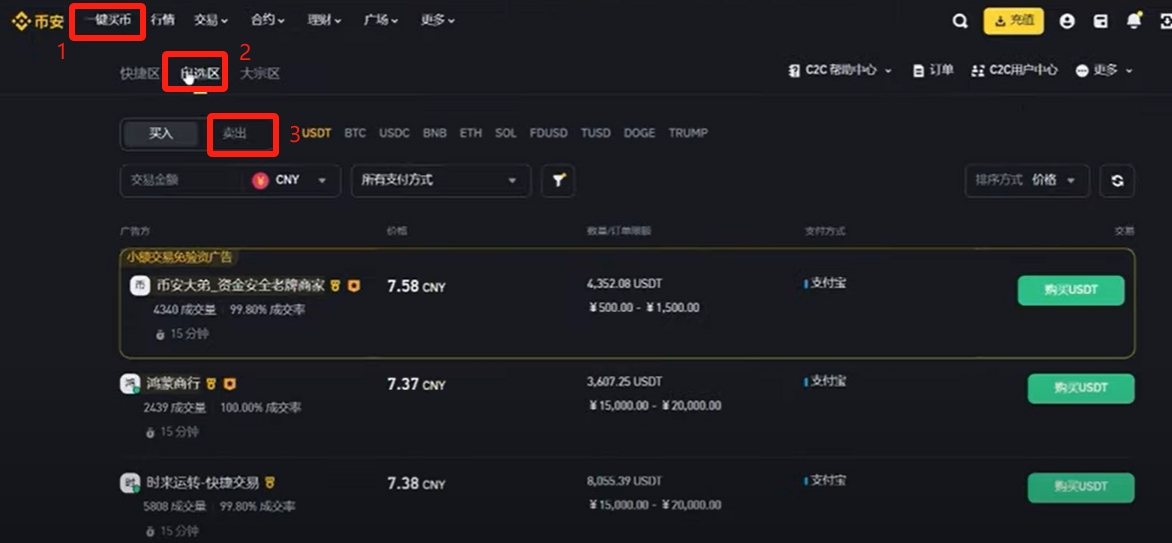Image resolution: width=1172 pixels, height=543 pixels.
Task: Click 购买USDT for 鸿蒙商行
Action: pos(1081,388)
